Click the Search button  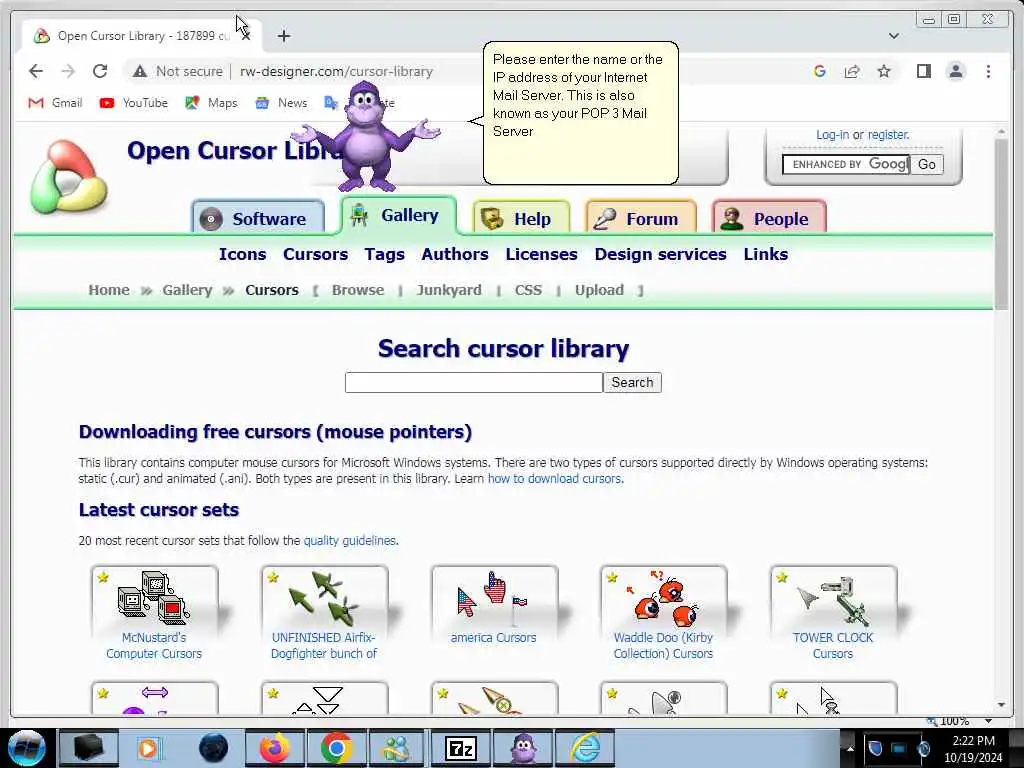[x=632, y=382]
